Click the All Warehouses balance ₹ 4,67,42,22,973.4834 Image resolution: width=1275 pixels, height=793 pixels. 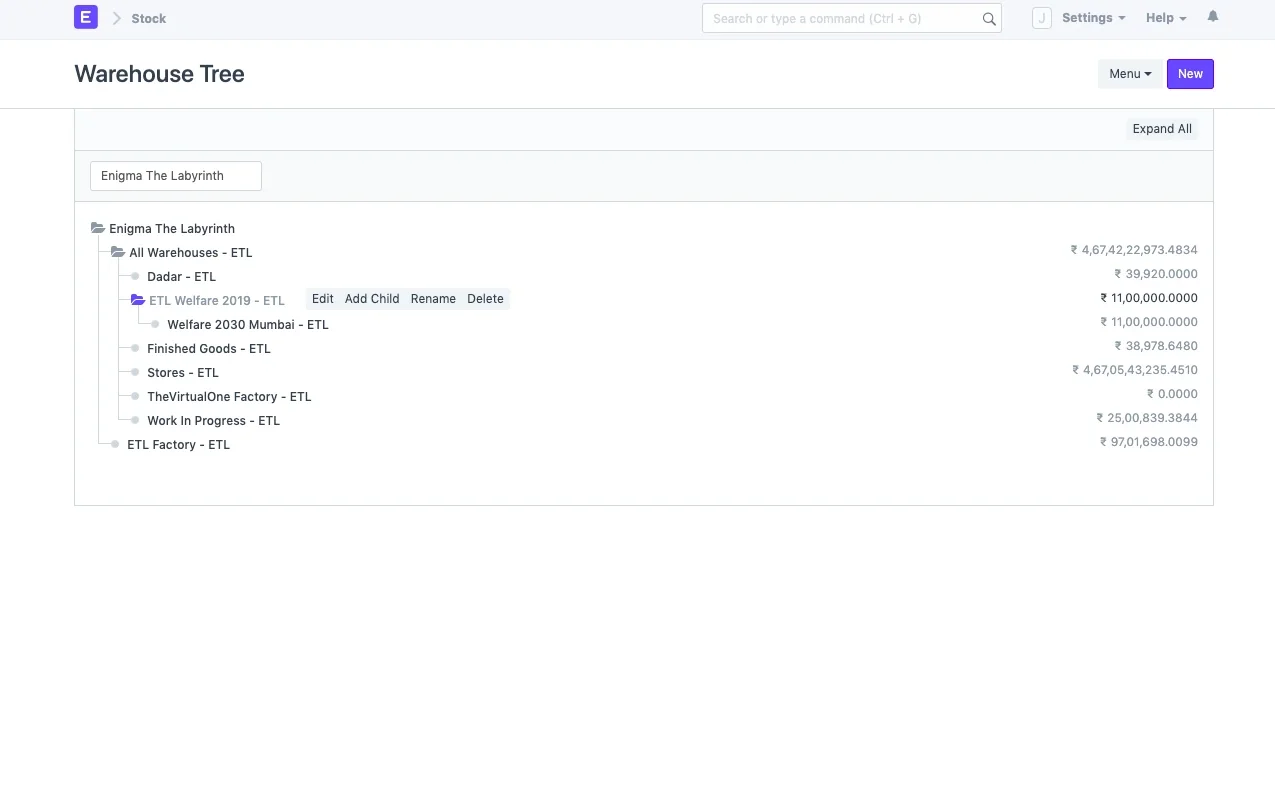coord(1134,250)
